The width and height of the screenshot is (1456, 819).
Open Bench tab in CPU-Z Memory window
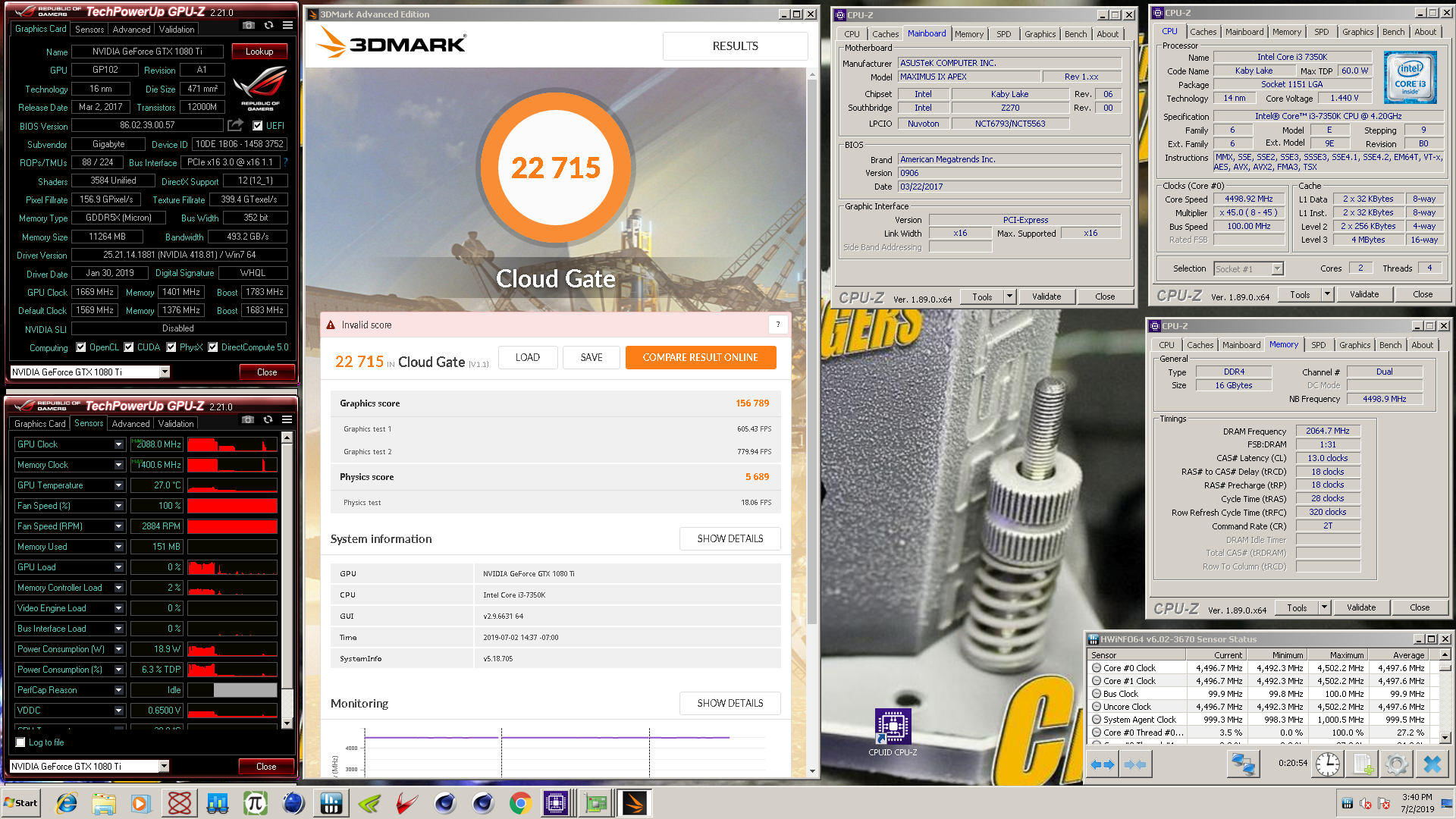1390,344
